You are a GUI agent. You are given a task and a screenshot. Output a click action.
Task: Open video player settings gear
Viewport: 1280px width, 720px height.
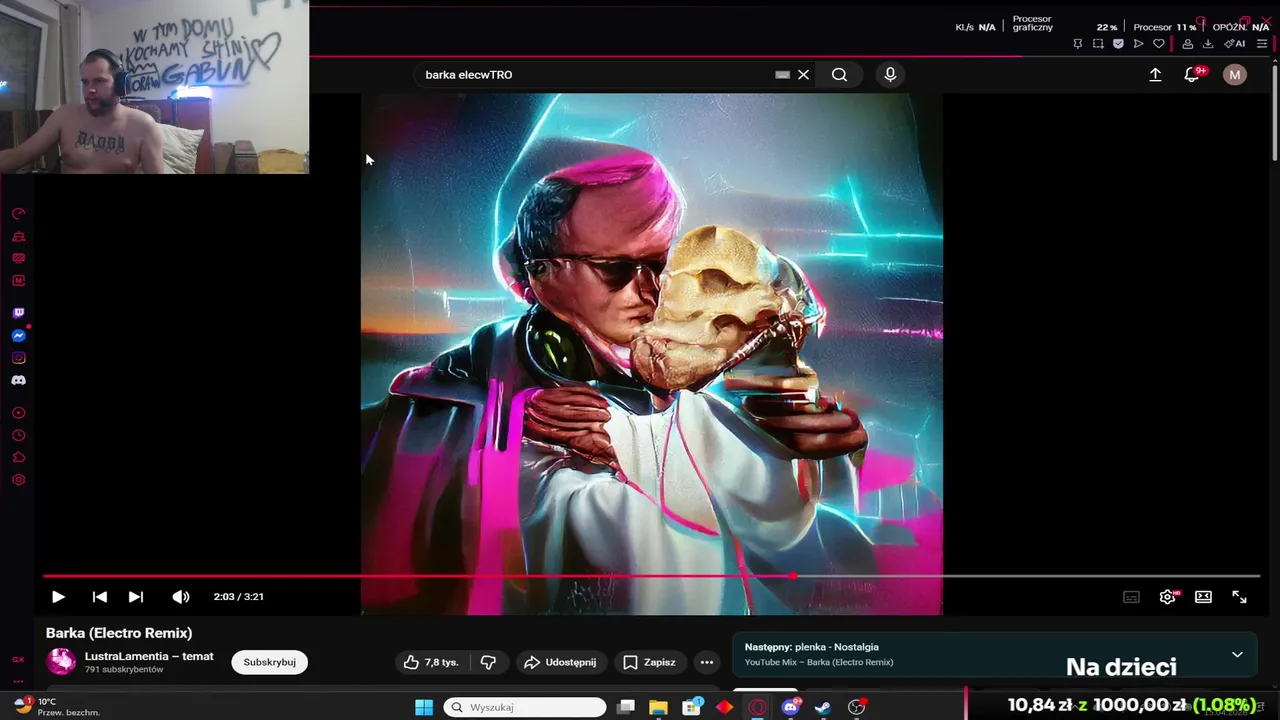[x=1167, y=597]
